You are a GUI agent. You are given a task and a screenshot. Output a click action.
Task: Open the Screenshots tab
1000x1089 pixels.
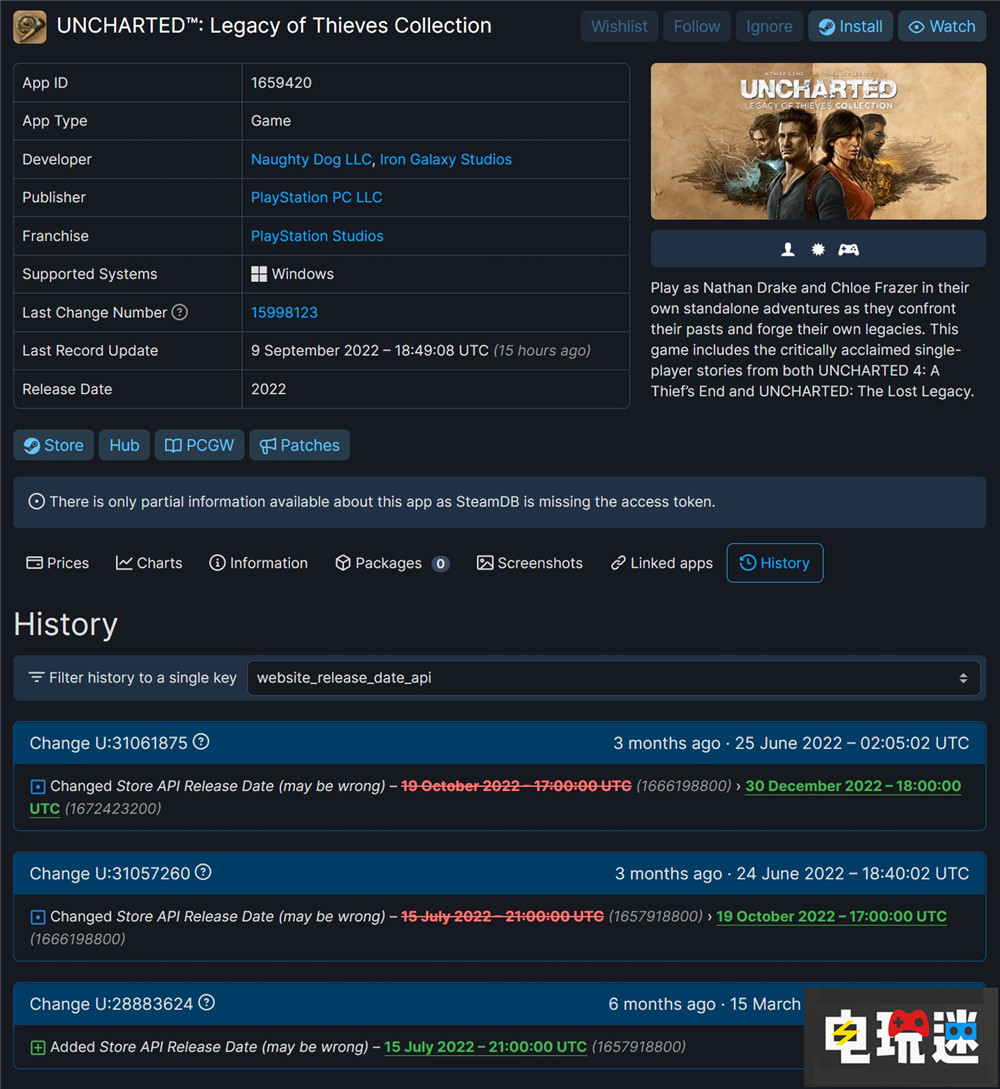pos(529,563)
